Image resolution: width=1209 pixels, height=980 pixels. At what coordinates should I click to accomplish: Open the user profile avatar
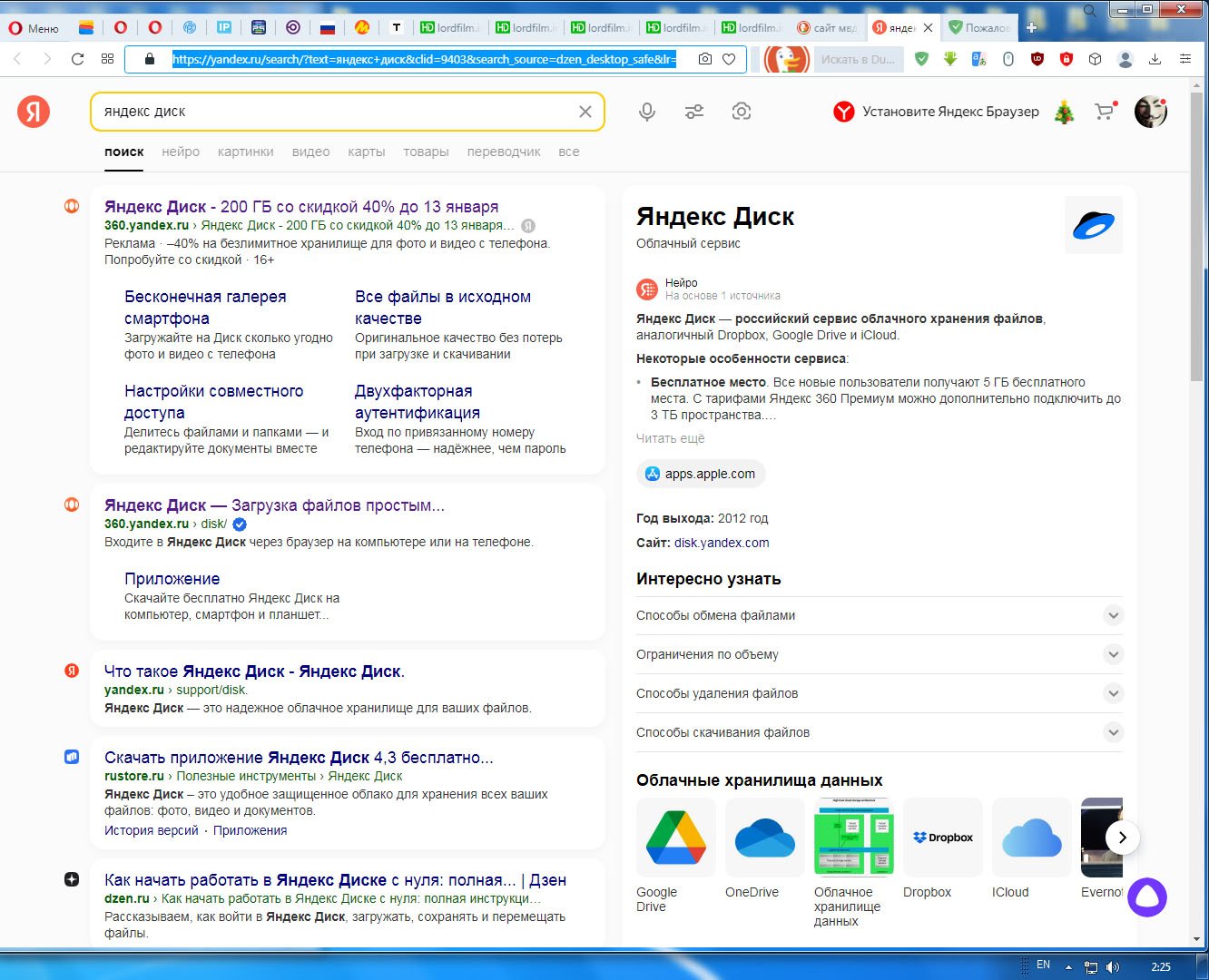[x=1151, y=112]
